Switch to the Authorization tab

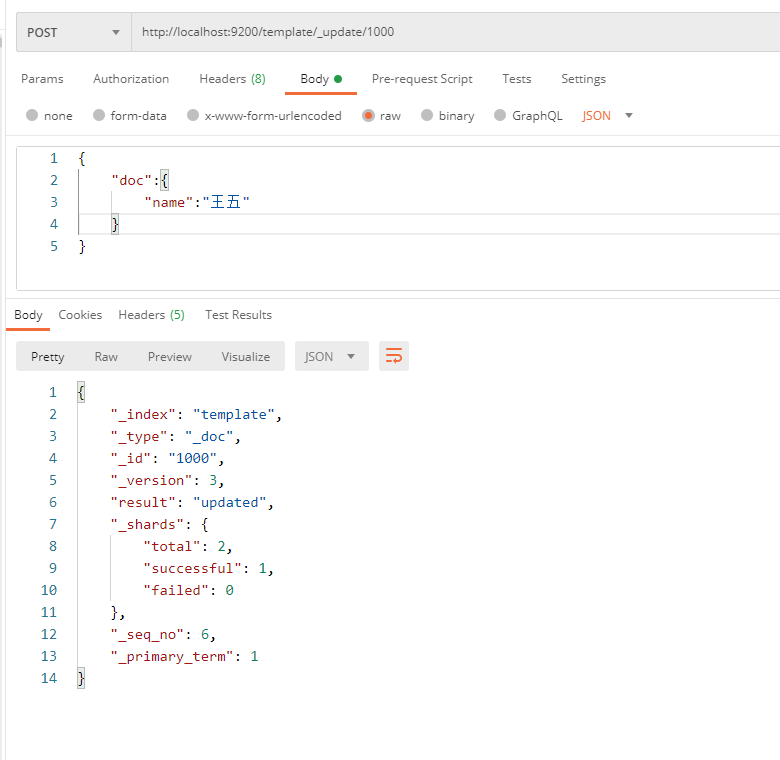[x=131, y=79]
